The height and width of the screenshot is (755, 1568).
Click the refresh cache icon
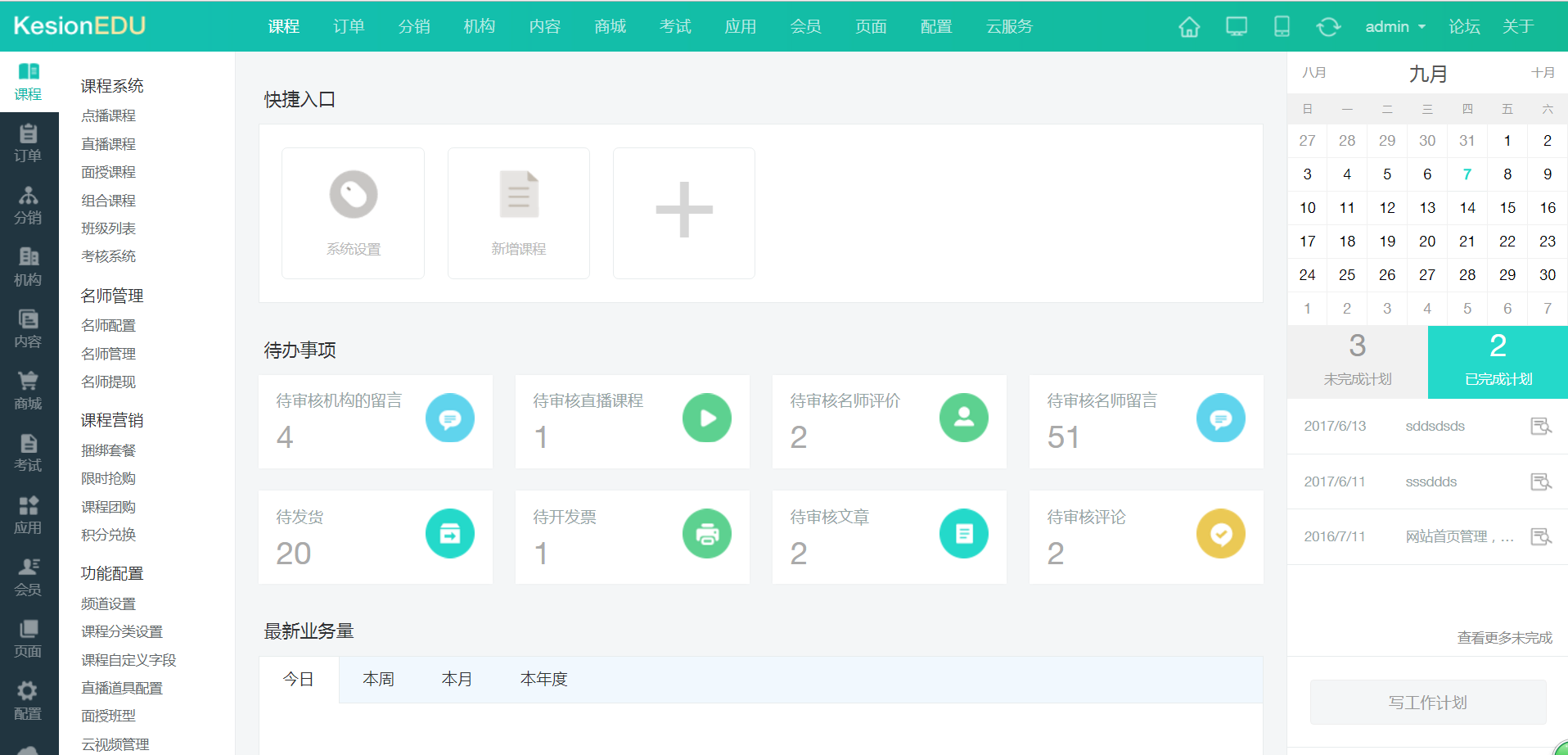[x=1327, y=27]
